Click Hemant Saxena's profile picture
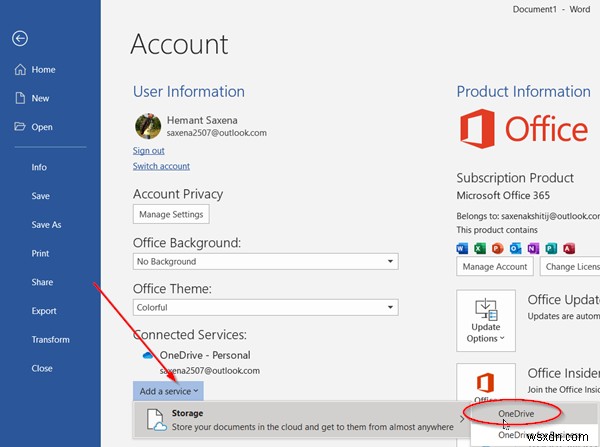The image size is (600, 447). (148, 126)
